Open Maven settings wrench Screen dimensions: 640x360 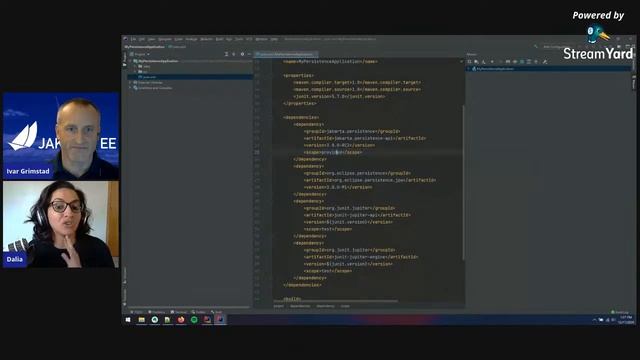click(544, 62)
